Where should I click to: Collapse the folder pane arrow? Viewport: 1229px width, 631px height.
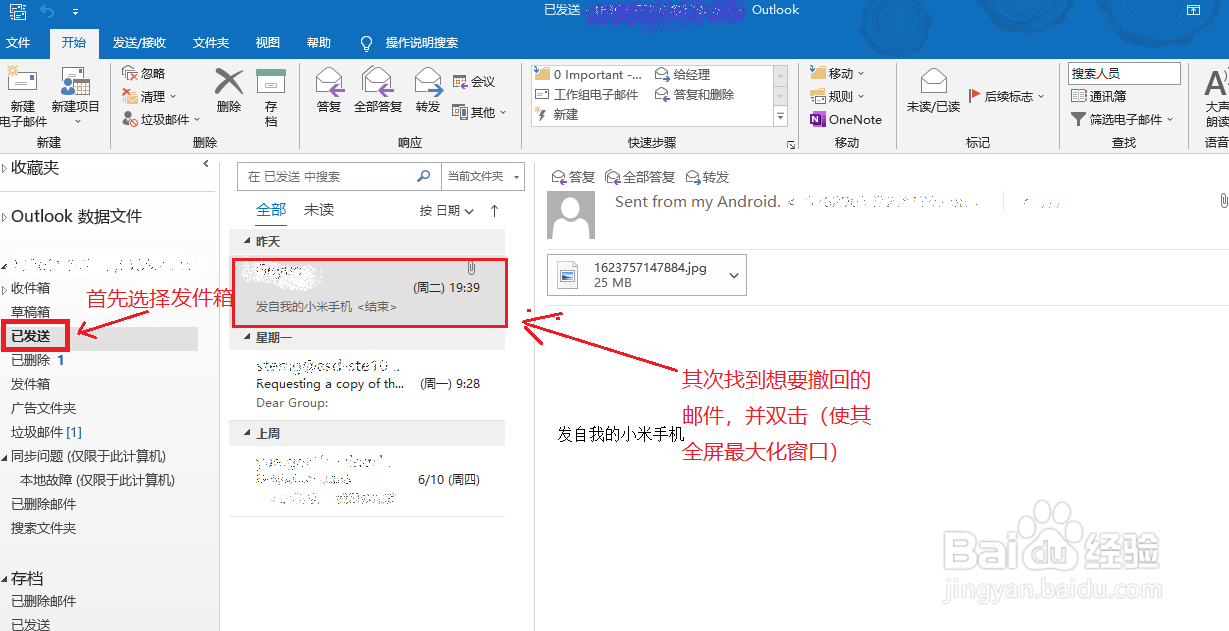(206, 164)
